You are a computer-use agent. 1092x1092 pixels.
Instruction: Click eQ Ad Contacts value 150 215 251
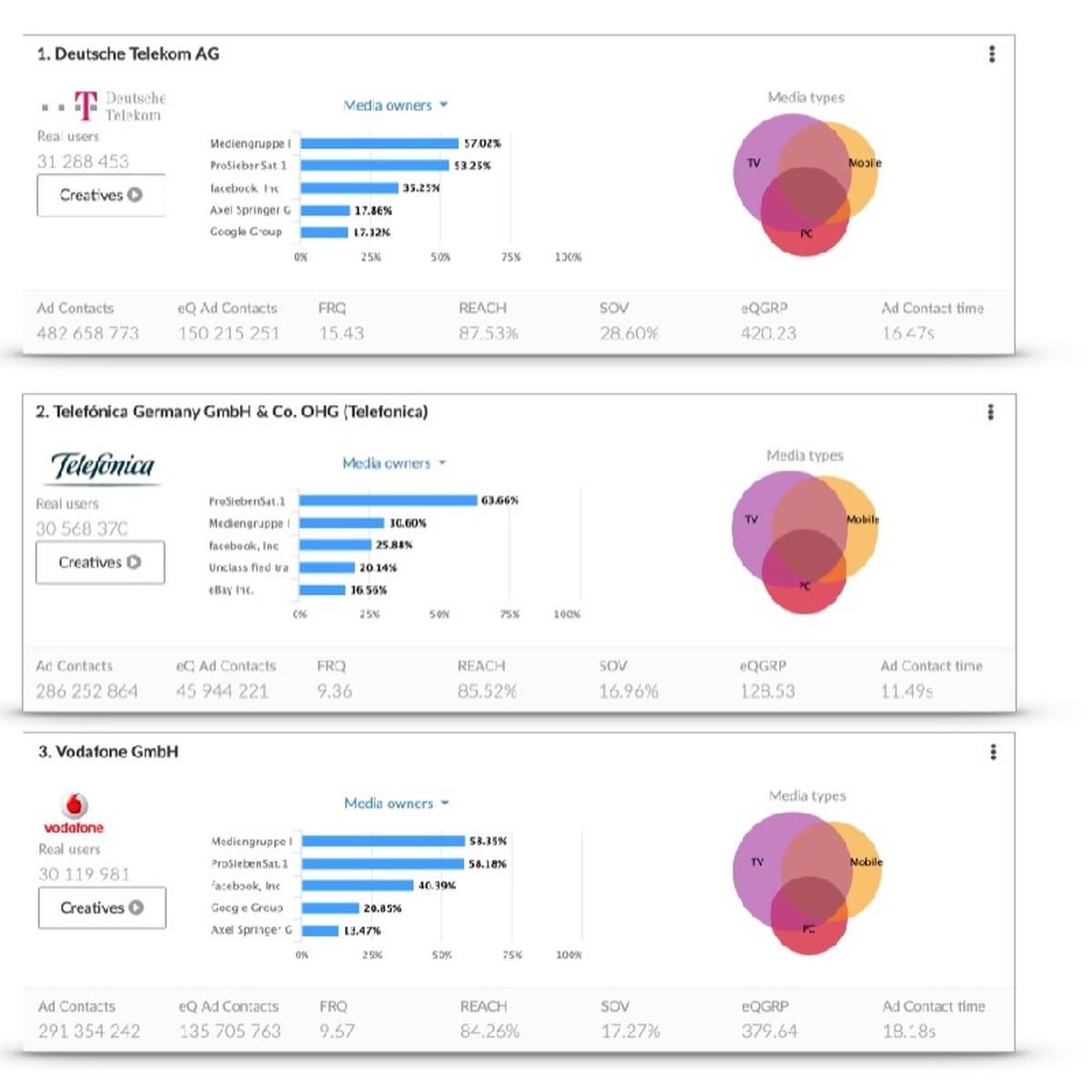pos(228,333)
